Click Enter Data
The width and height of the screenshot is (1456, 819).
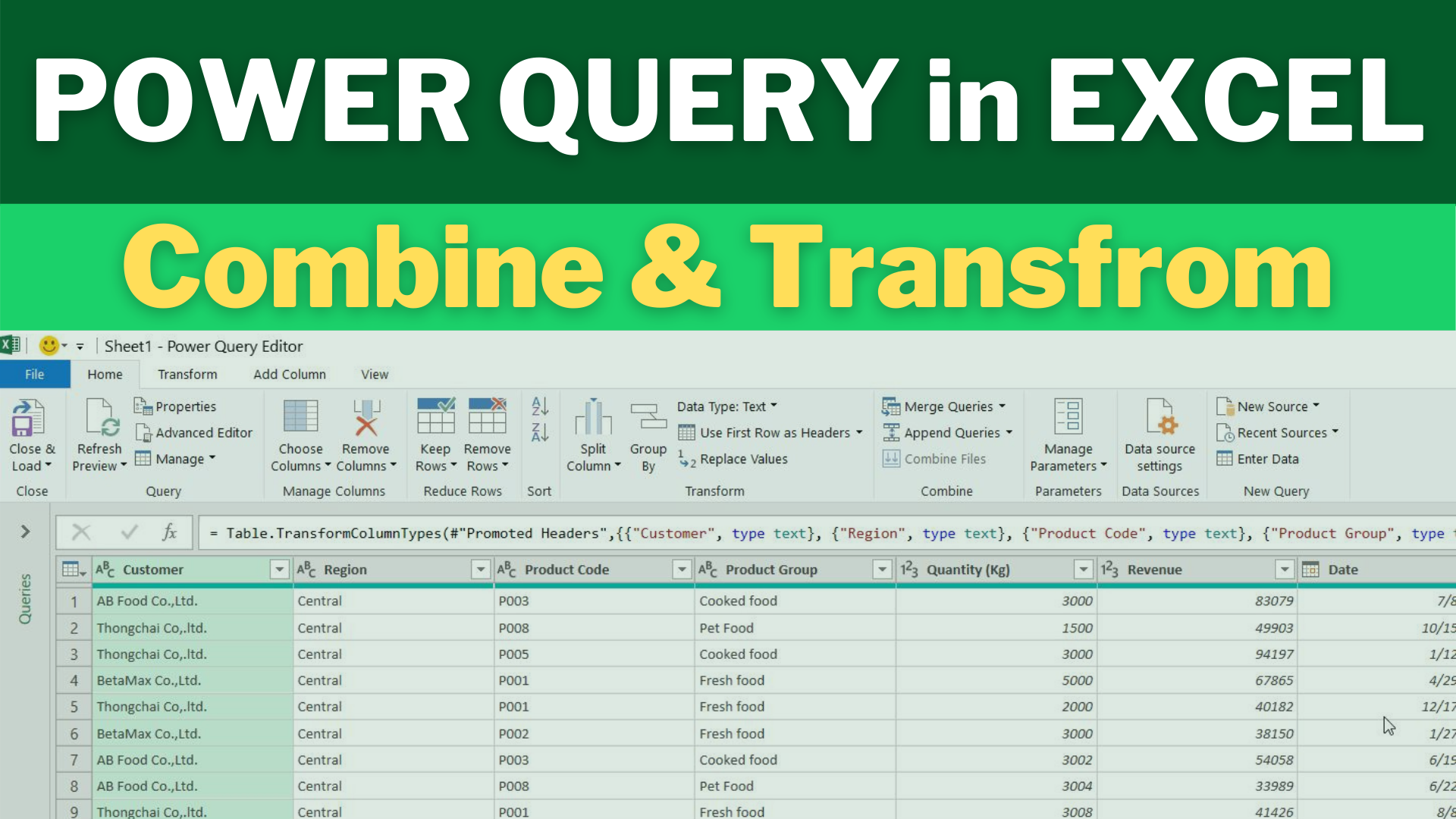click(x=1258, y=459)
